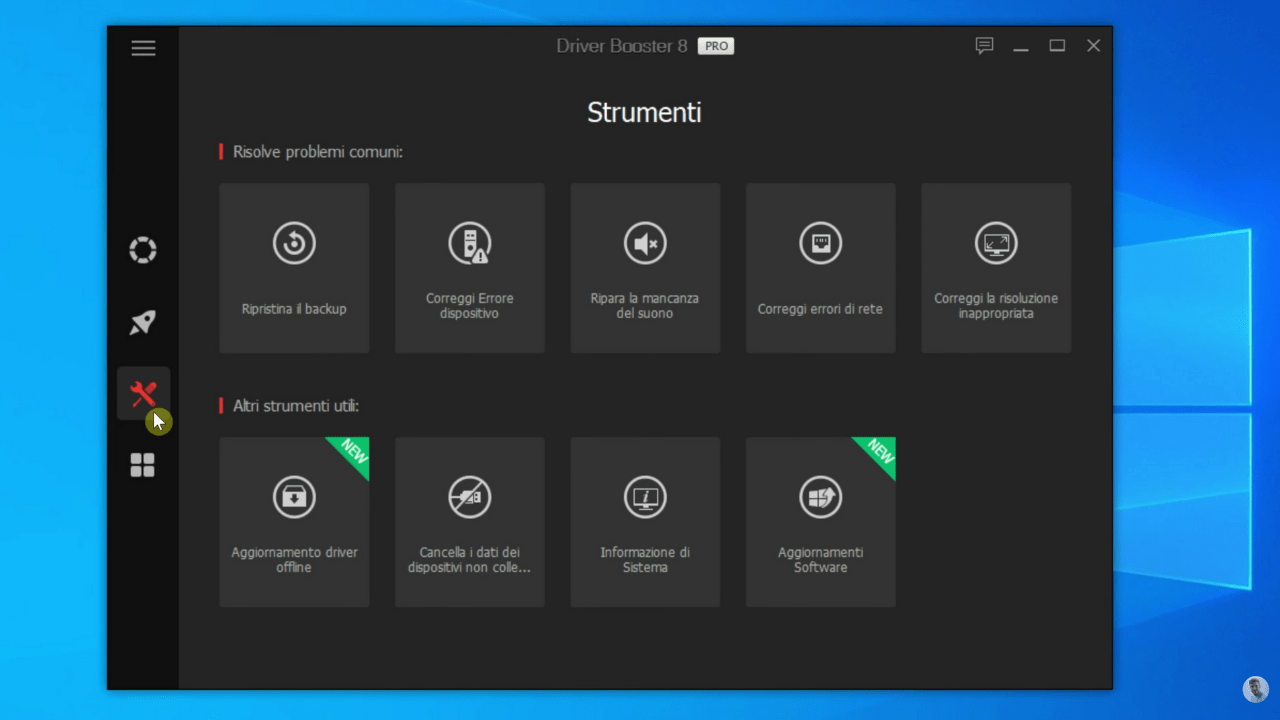Open the Scan section in sidebar
Image resolution: width=1280 pixels, height=720 pixels.
pyautogui.click(x=143, y=250)
